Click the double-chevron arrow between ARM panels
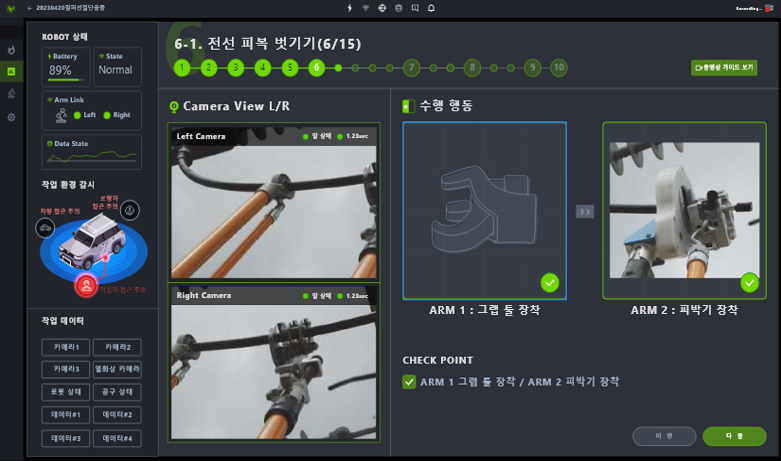This screenshot has height=461, width=781. (585, 211)
